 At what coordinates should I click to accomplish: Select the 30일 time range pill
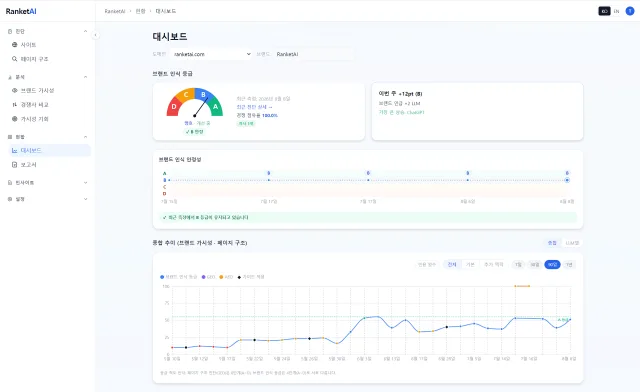click(x=534, y=265)
